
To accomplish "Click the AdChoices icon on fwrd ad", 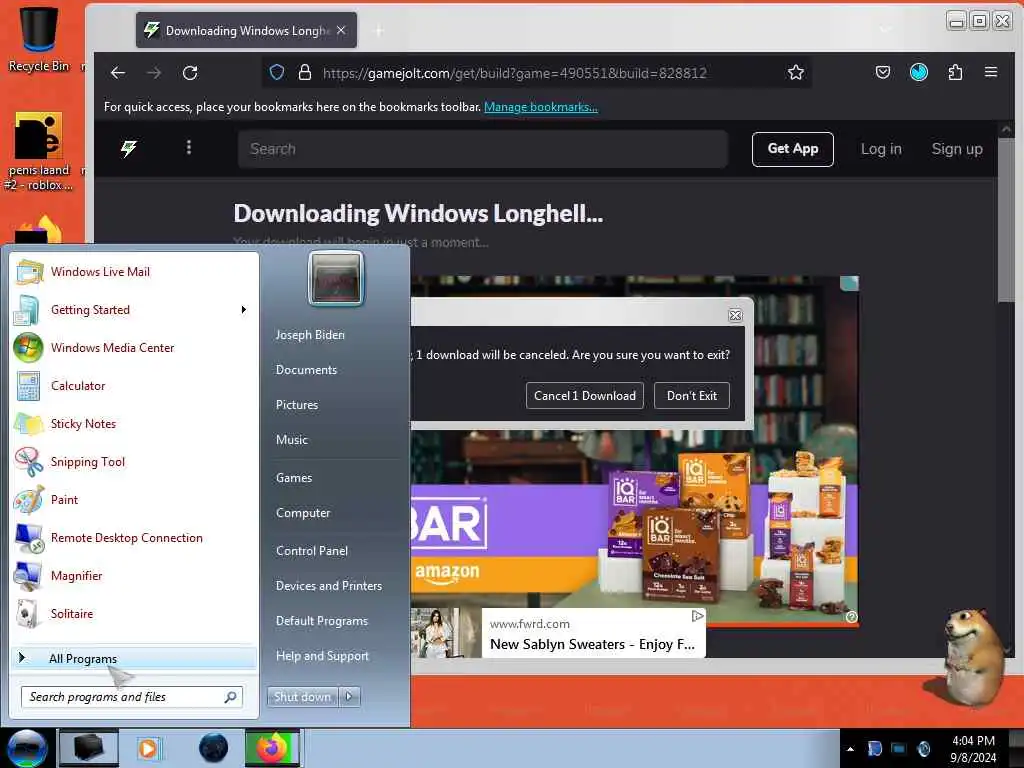I will (697, 615).
